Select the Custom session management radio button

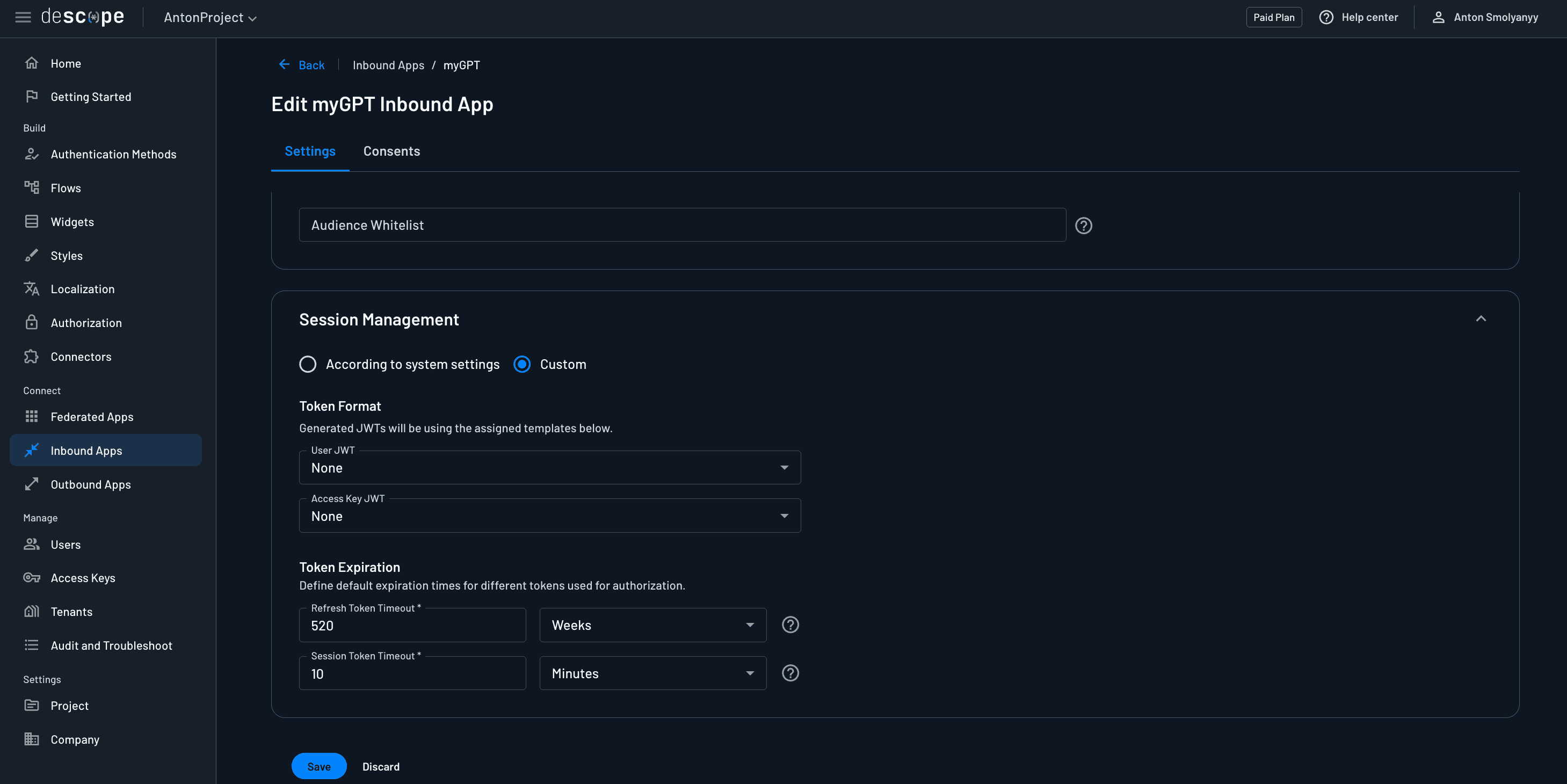(522, 364)
